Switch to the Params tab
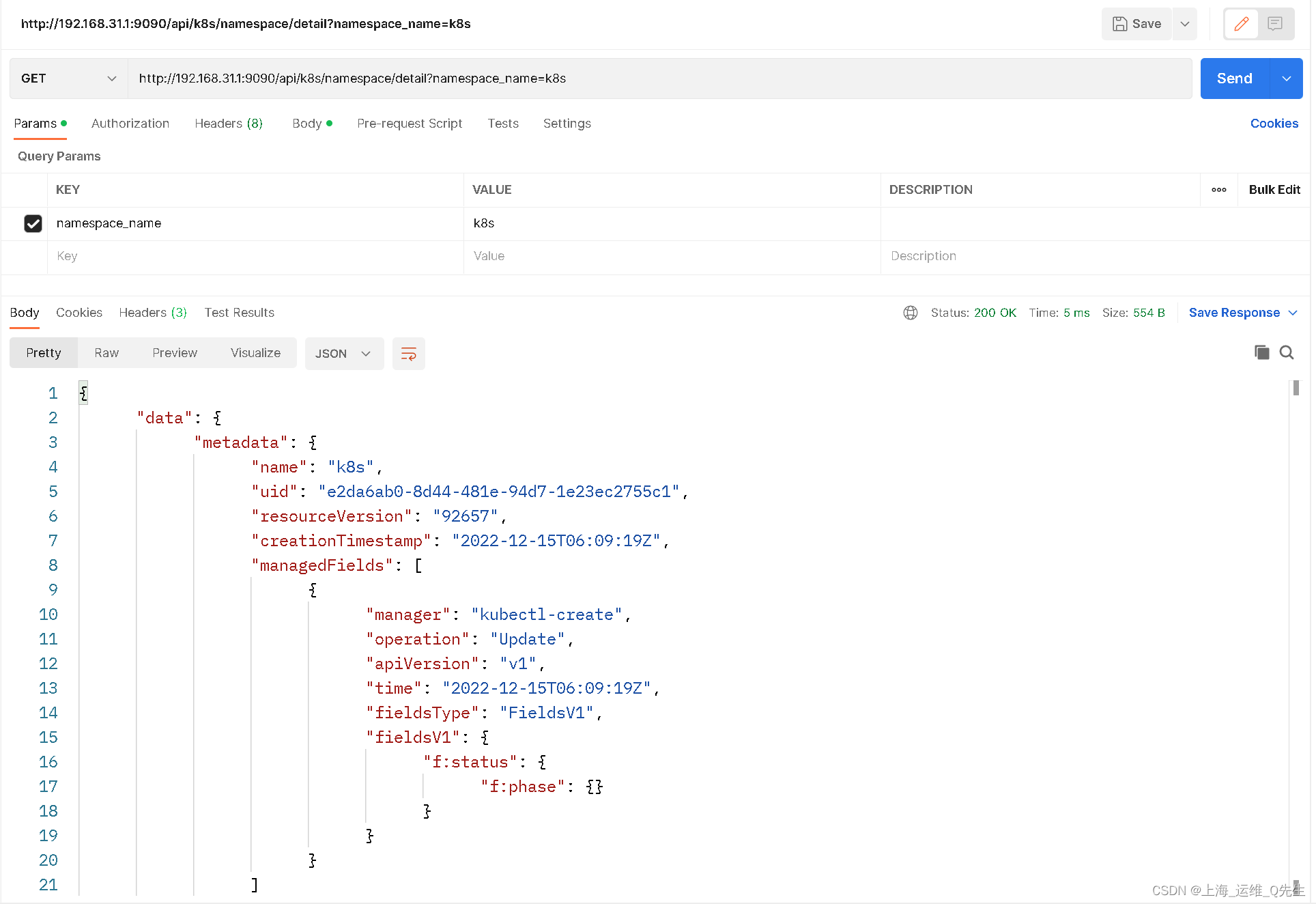 [x=40, y=124]
